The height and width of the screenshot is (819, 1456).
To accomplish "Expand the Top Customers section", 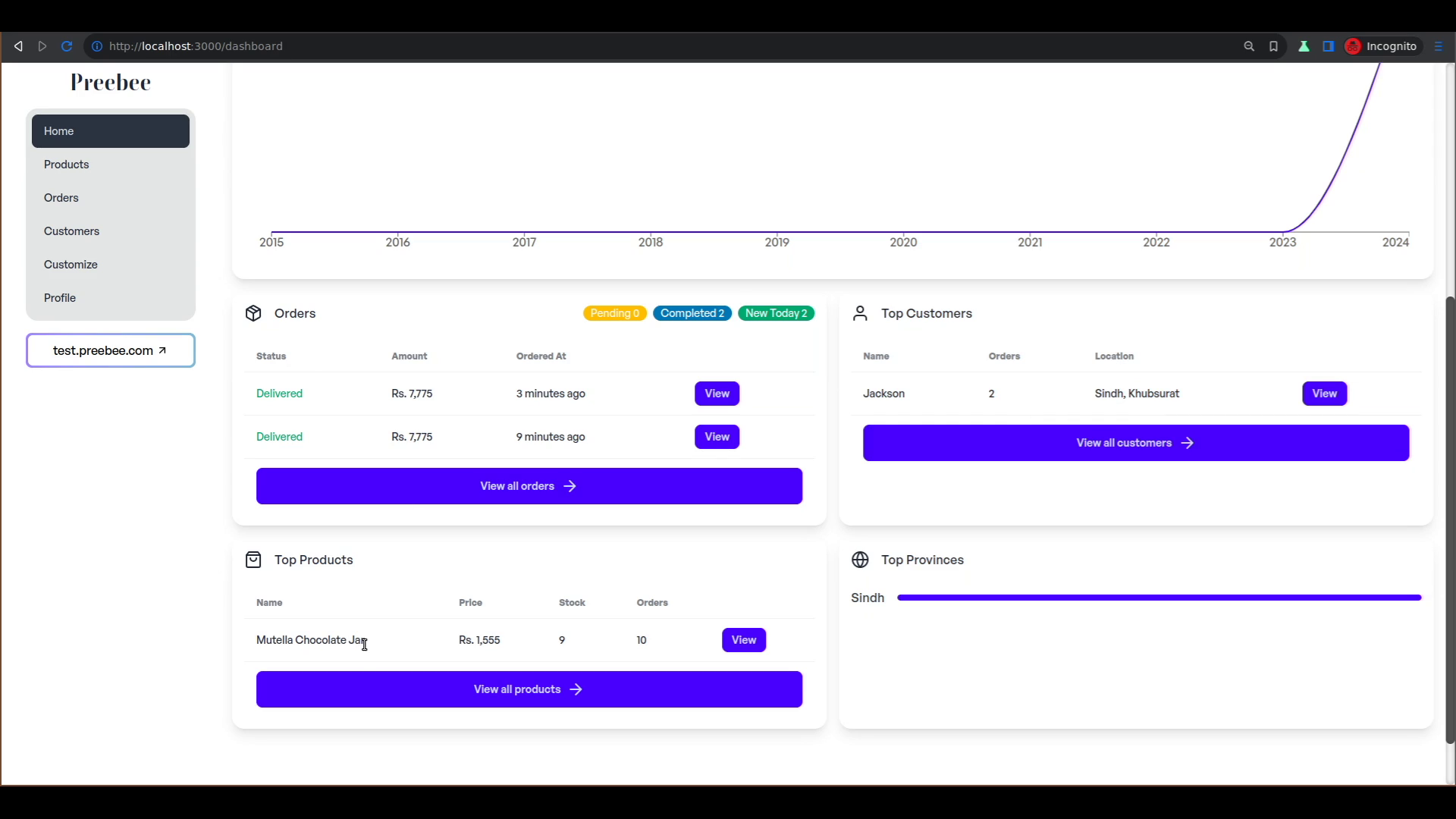I will pos(1136,442).
